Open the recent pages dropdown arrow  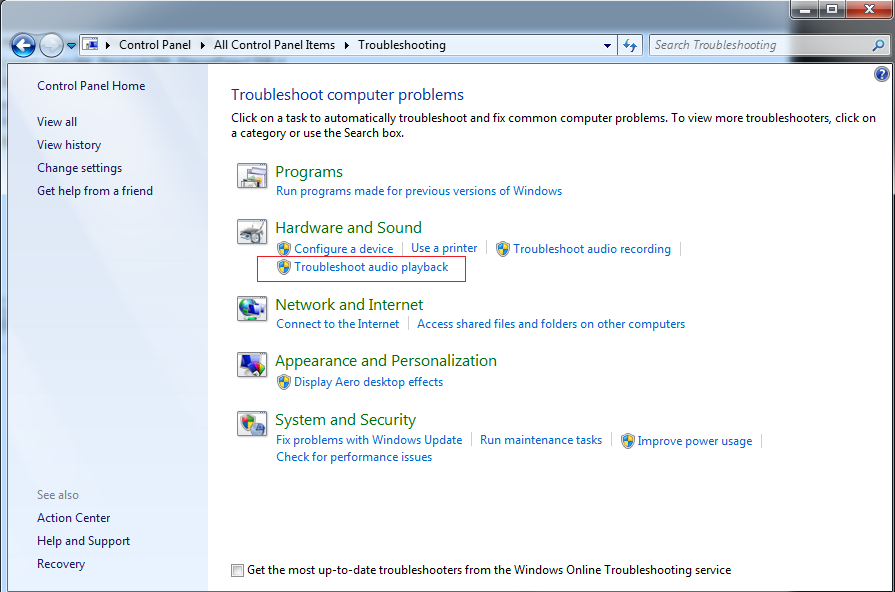click(71, 46)
